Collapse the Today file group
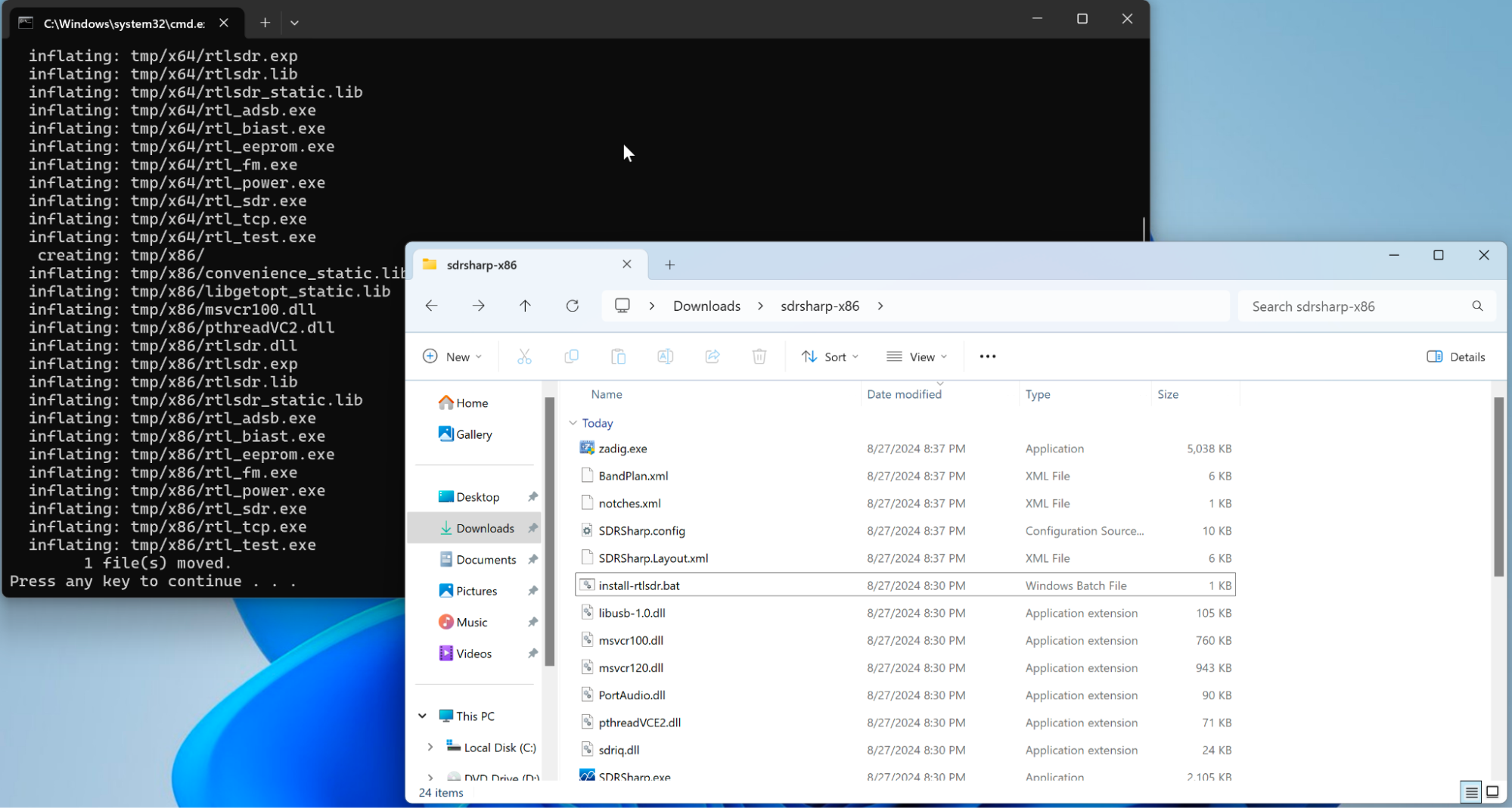The height and width of the screenshot is (808, 1512). tap(573, 423)
